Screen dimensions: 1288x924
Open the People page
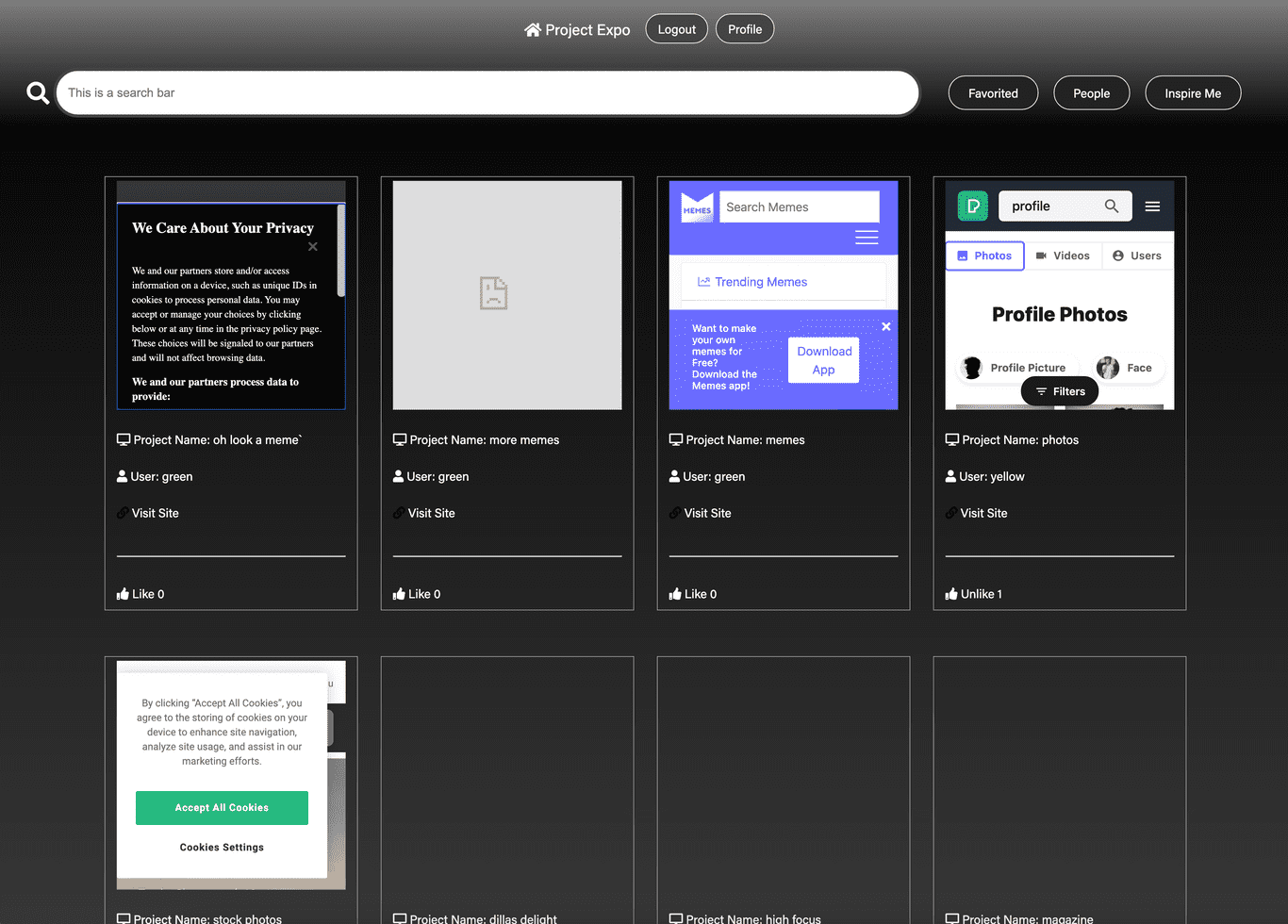tap(1092, 93)
